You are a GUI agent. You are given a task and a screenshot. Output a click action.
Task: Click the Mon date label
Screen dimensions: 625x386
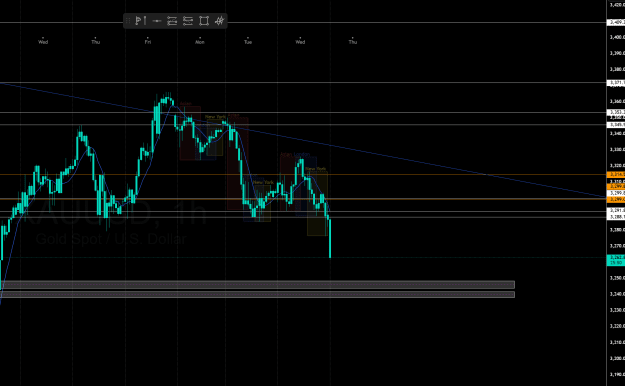(200, 42)
